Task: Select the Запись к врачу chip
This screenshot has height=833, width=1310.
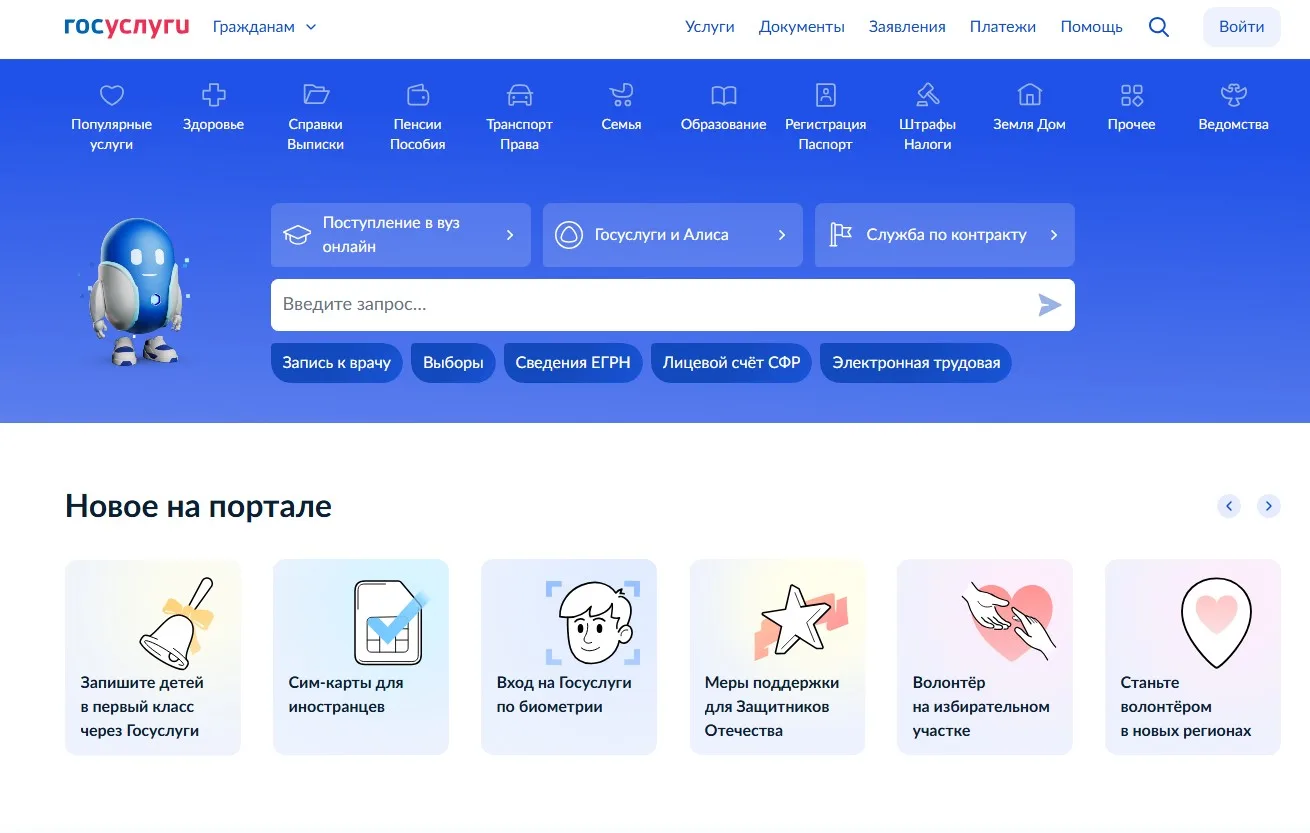Action: pos(337,363)
